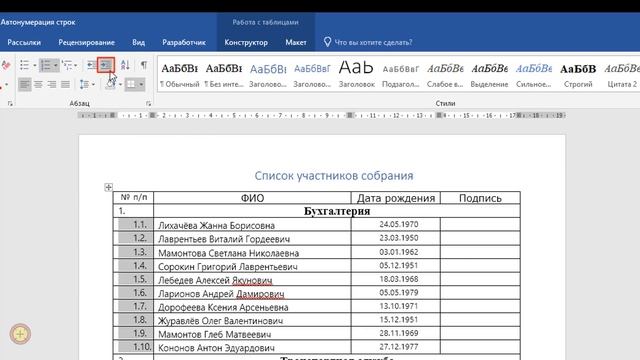The image size is (640, 360).
Task: Apply the Обычный style
Action: [179, 74]
